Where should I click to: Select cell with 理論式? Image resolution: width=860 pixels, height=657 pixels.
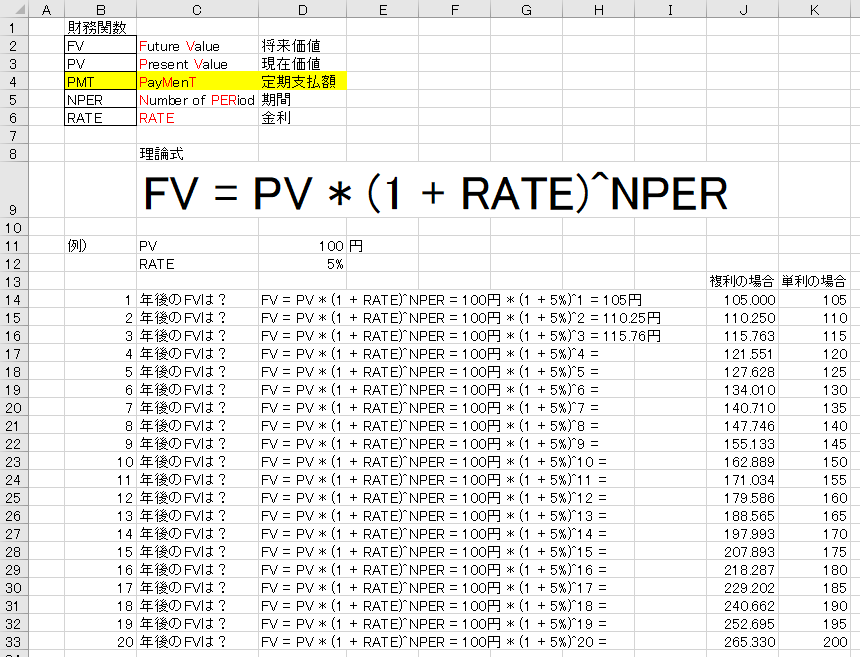(x=197, y=154)
